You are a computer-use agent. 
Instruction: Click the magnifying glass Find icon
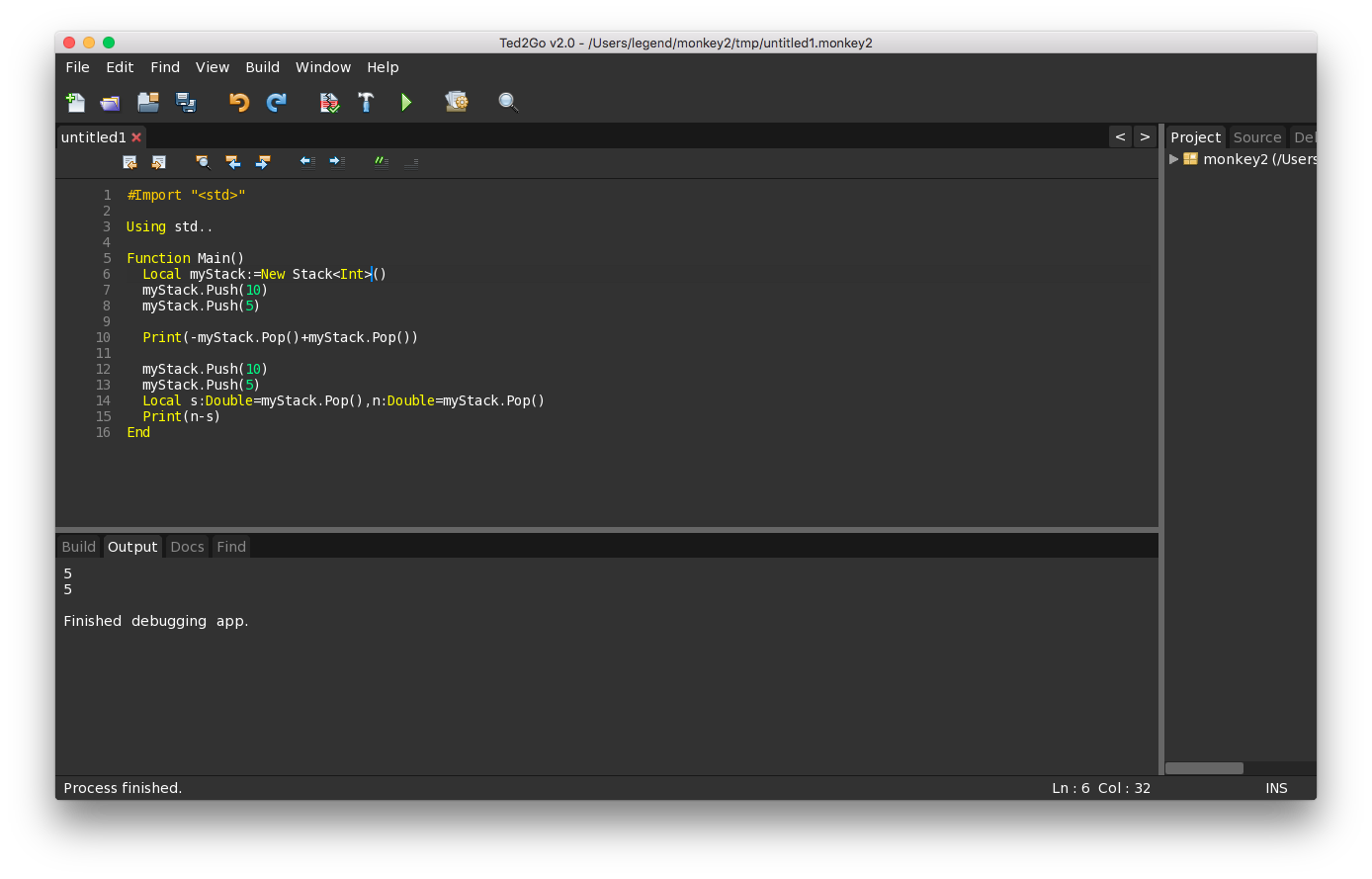508,102
